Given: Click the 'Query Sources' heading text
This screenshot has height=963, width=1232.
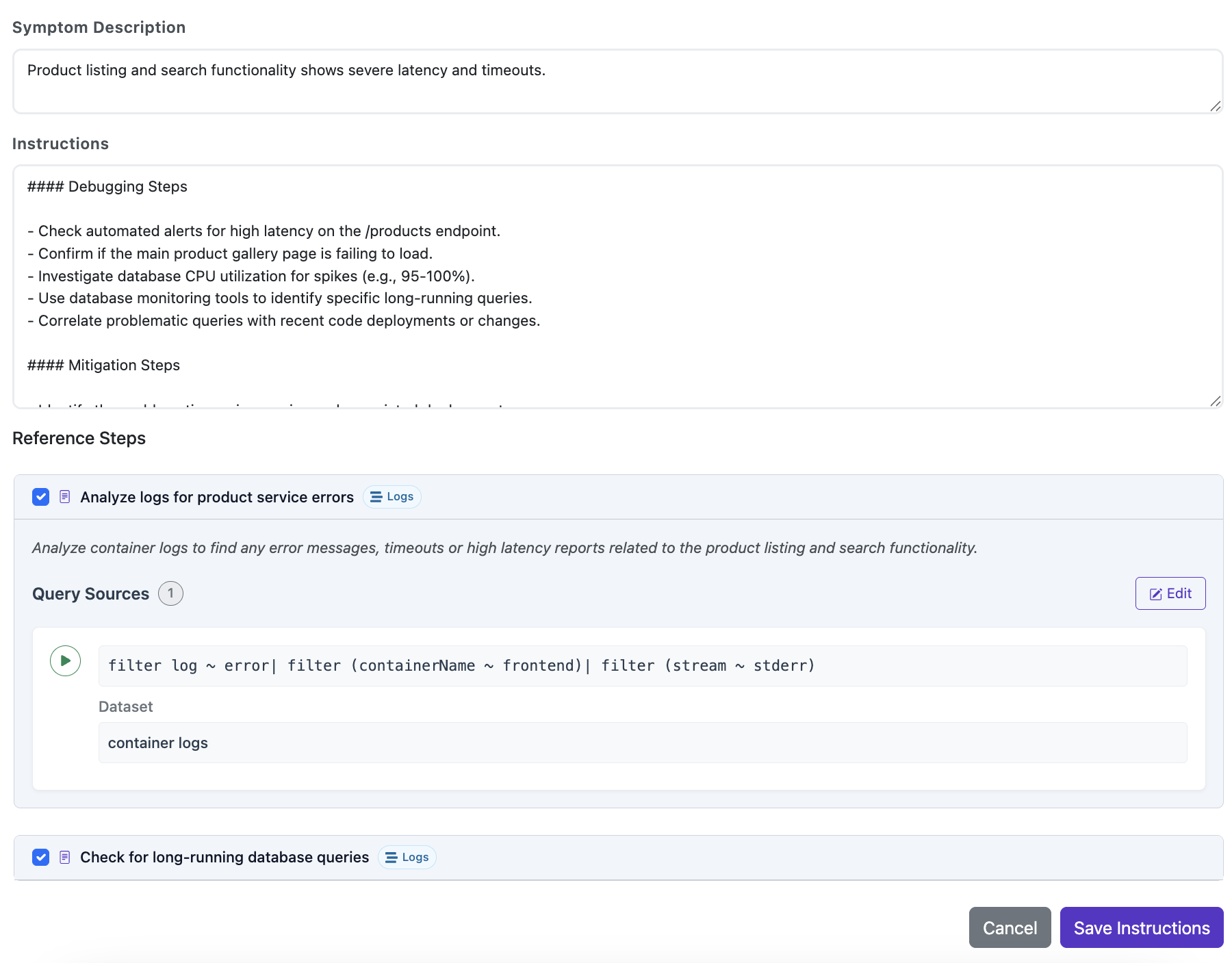Looking at the screenshot, I should click(x=90, y=593).
